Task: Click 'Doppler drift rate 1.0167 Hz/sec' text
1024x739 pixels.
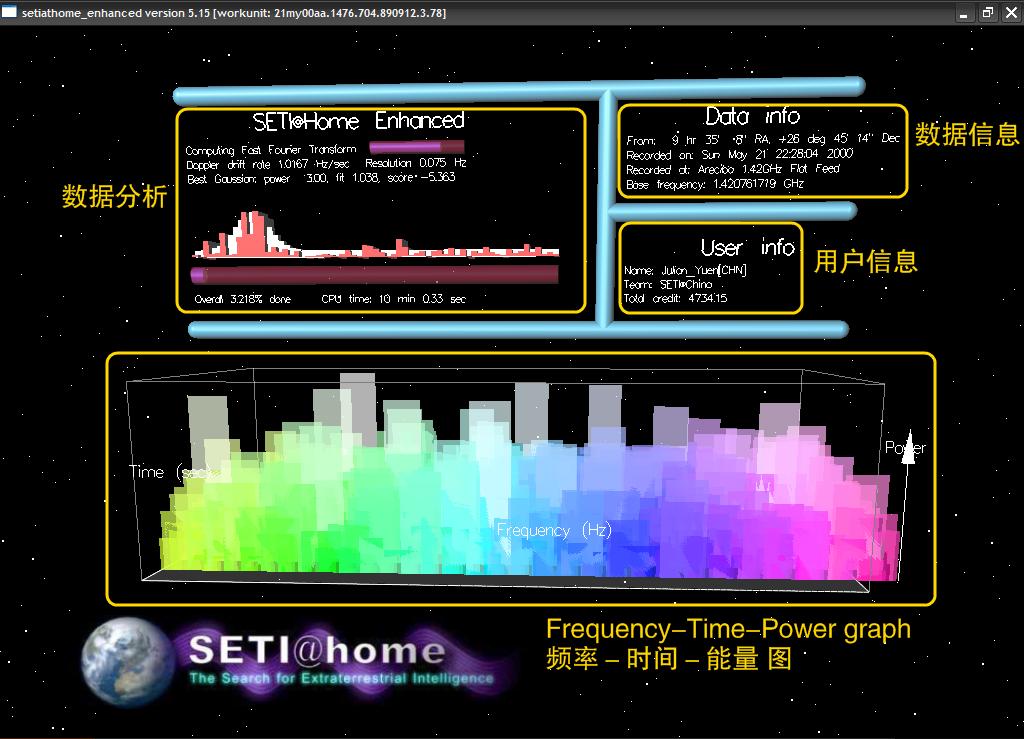Action: 268,164
